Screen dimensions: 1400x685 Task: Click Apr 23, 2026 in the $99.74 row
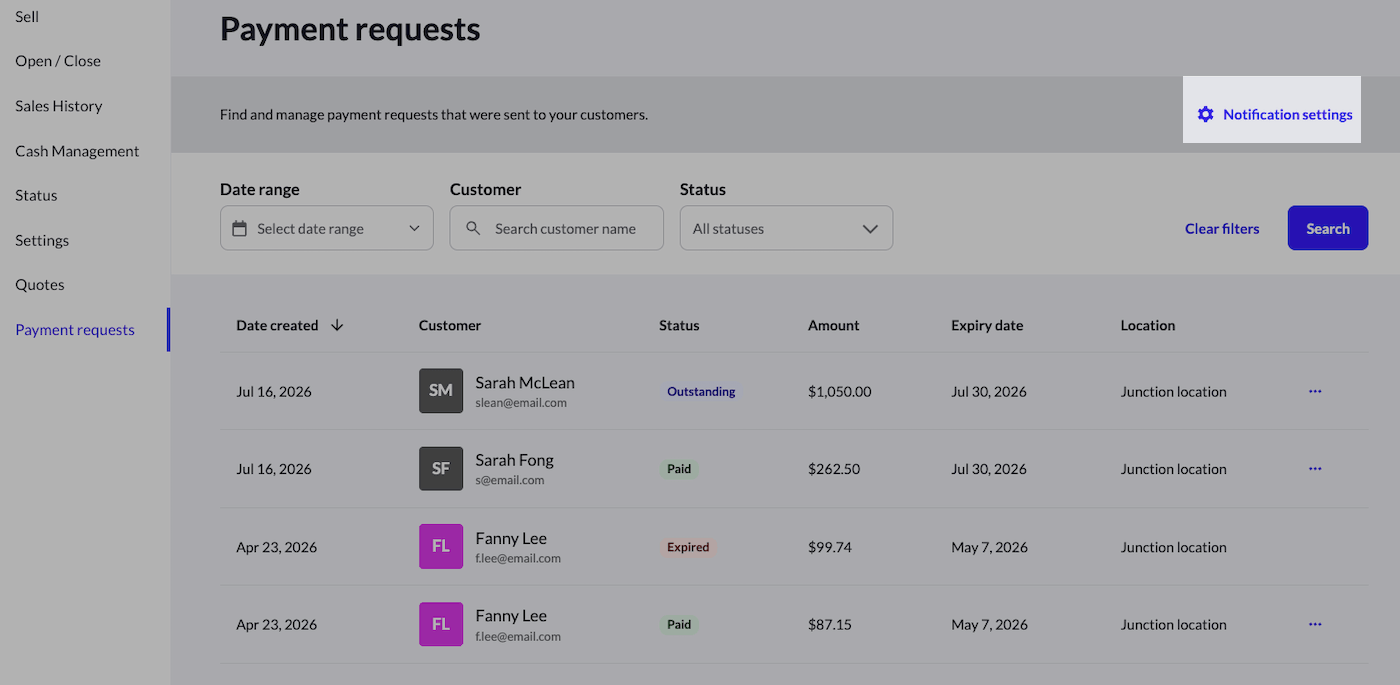[x=277, y=547]
